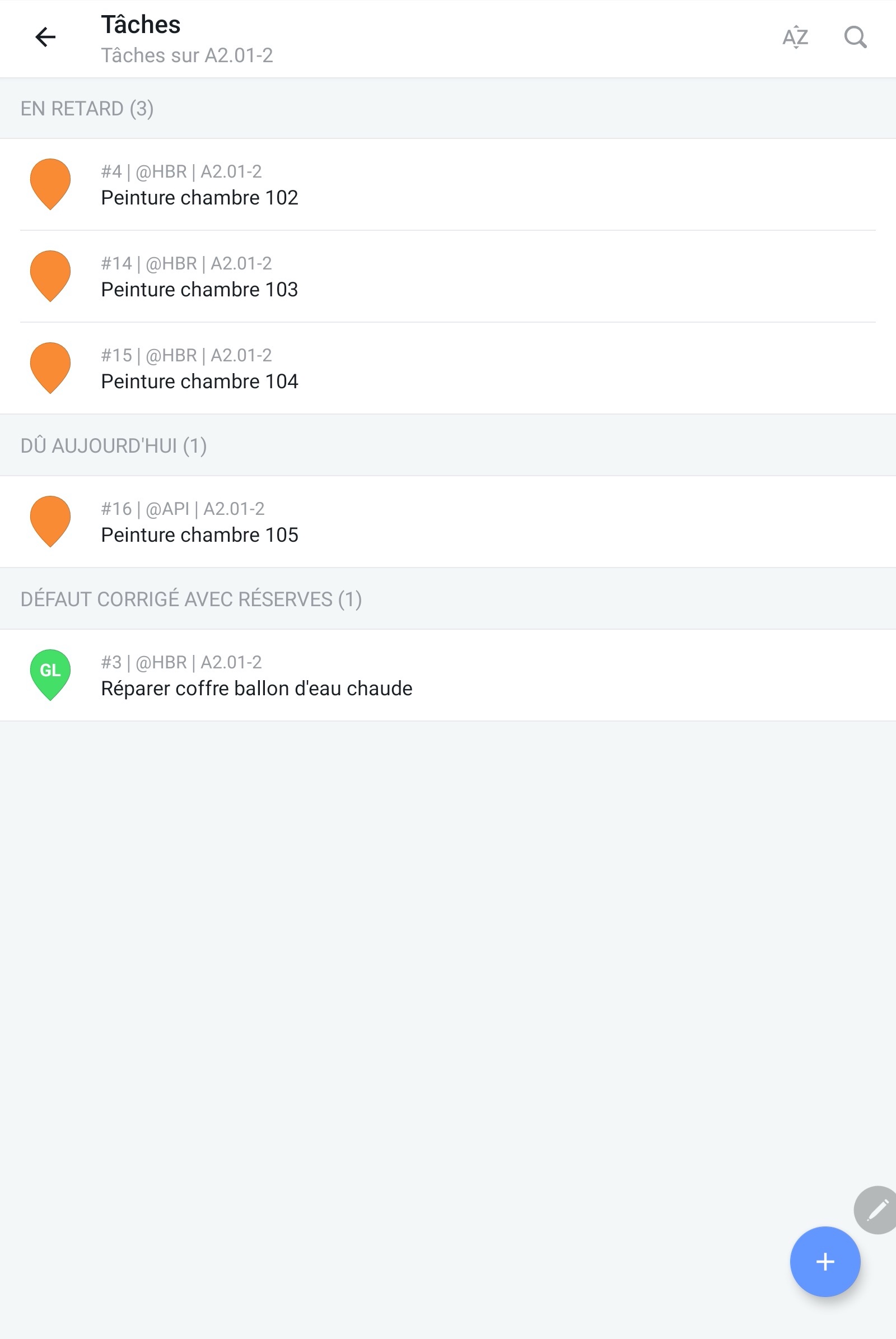Viewport: 896px width, 1339px height.
Task: Open the A-Z sort options
Action: pyautogui.click(x=795, y=38)
